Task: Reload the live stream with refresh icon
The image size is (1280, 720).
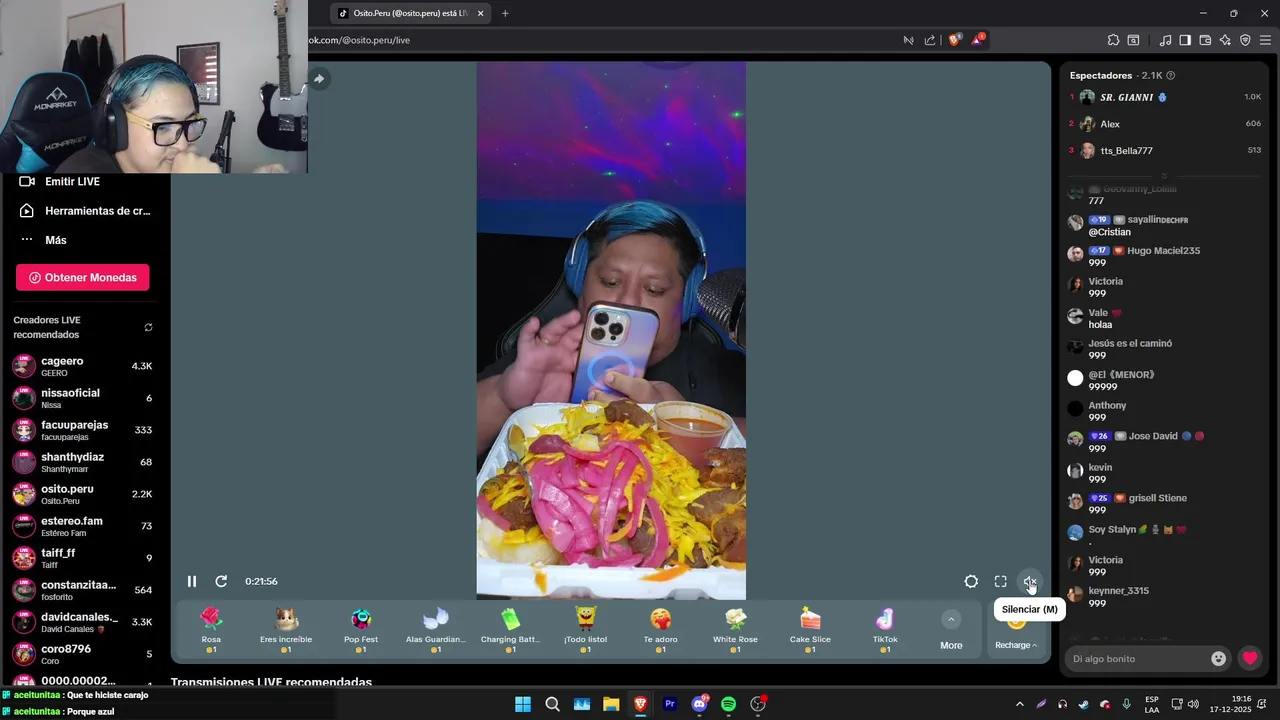Action: click(221, 581)
